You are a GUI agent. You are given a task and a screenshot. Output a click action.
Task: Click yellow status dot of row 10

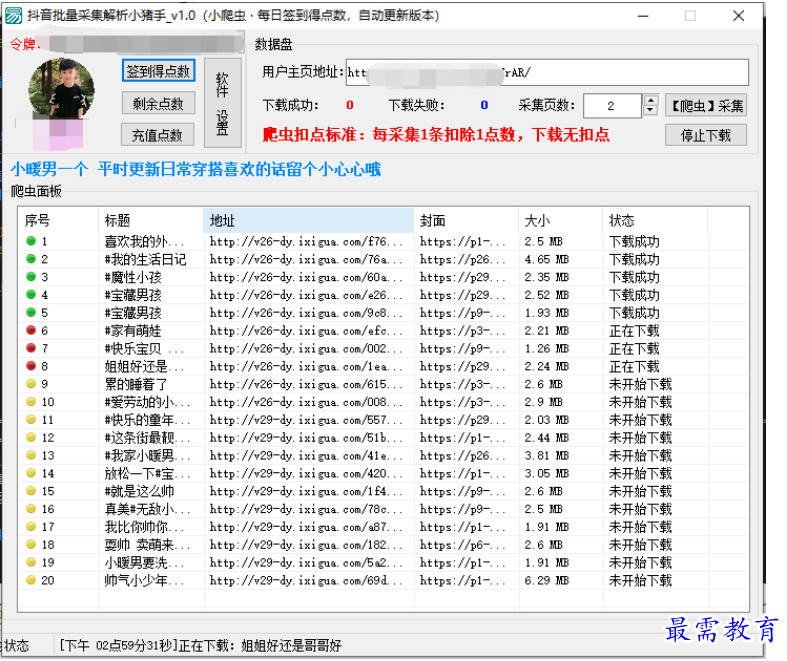(x=31, y=402)
